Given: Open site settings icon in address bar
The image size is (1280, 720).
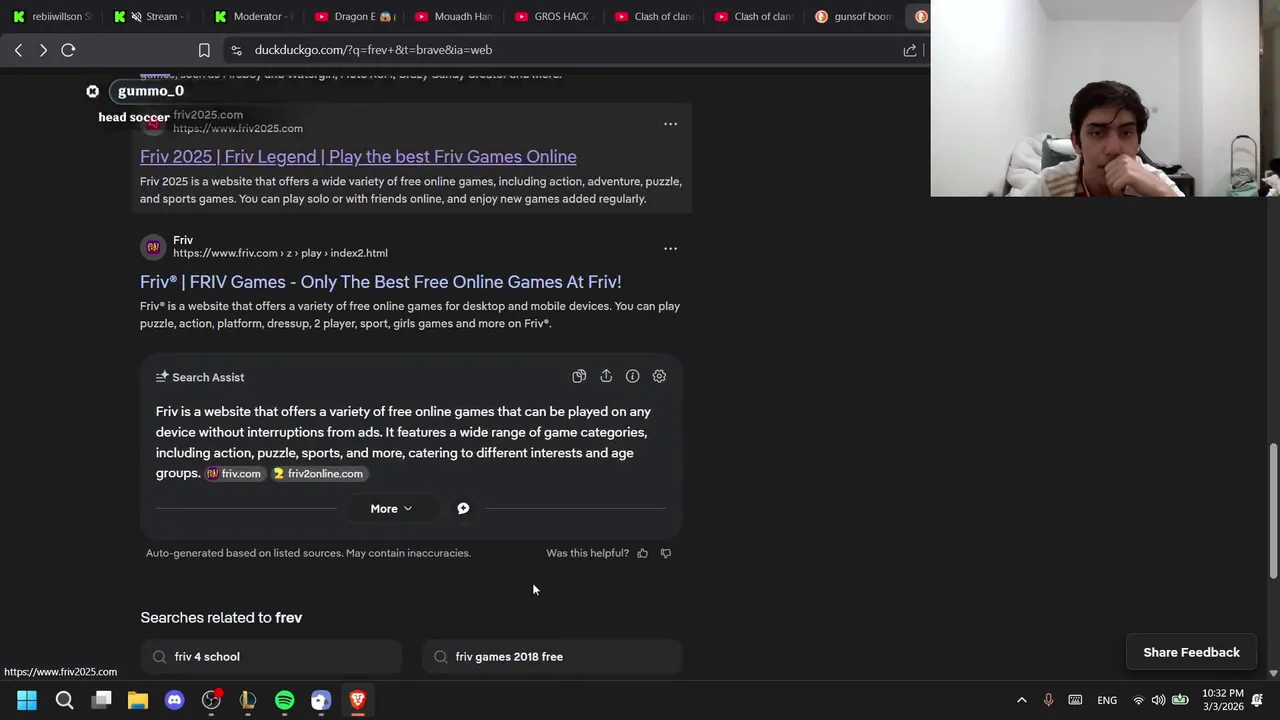Looking at the screenshot, I should tap(235, 50).
